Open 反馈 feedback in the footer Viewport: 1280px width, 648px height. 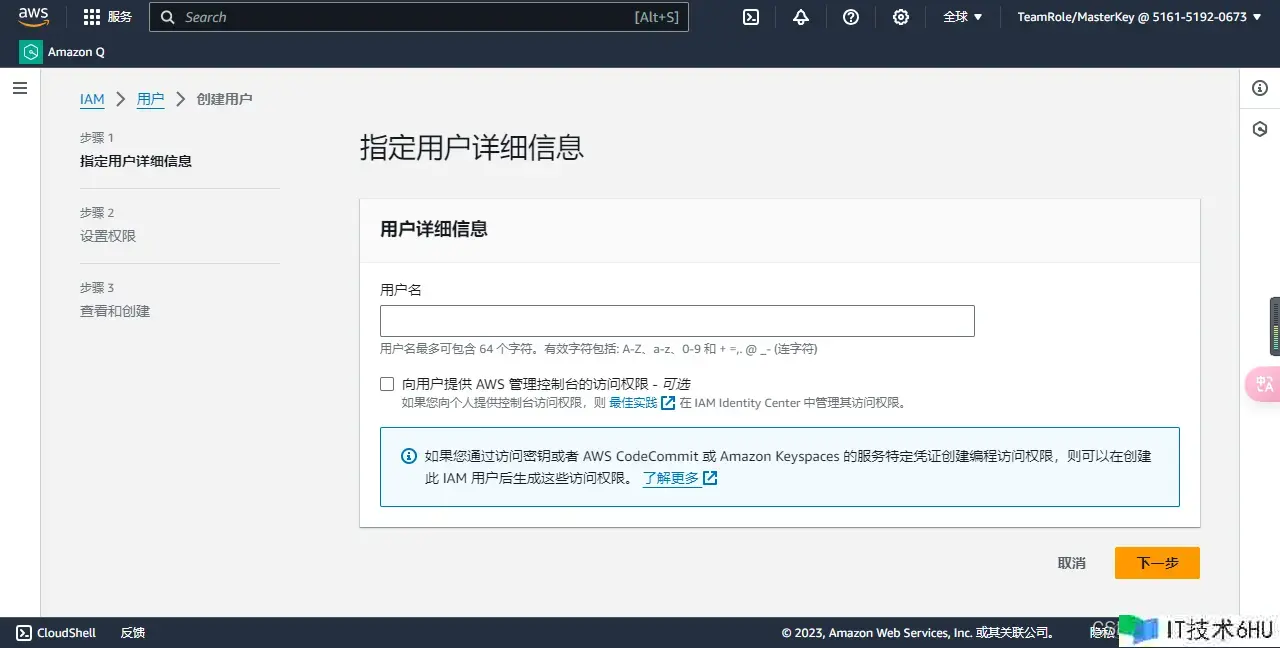pyautogui.click(x=133, y=633)
